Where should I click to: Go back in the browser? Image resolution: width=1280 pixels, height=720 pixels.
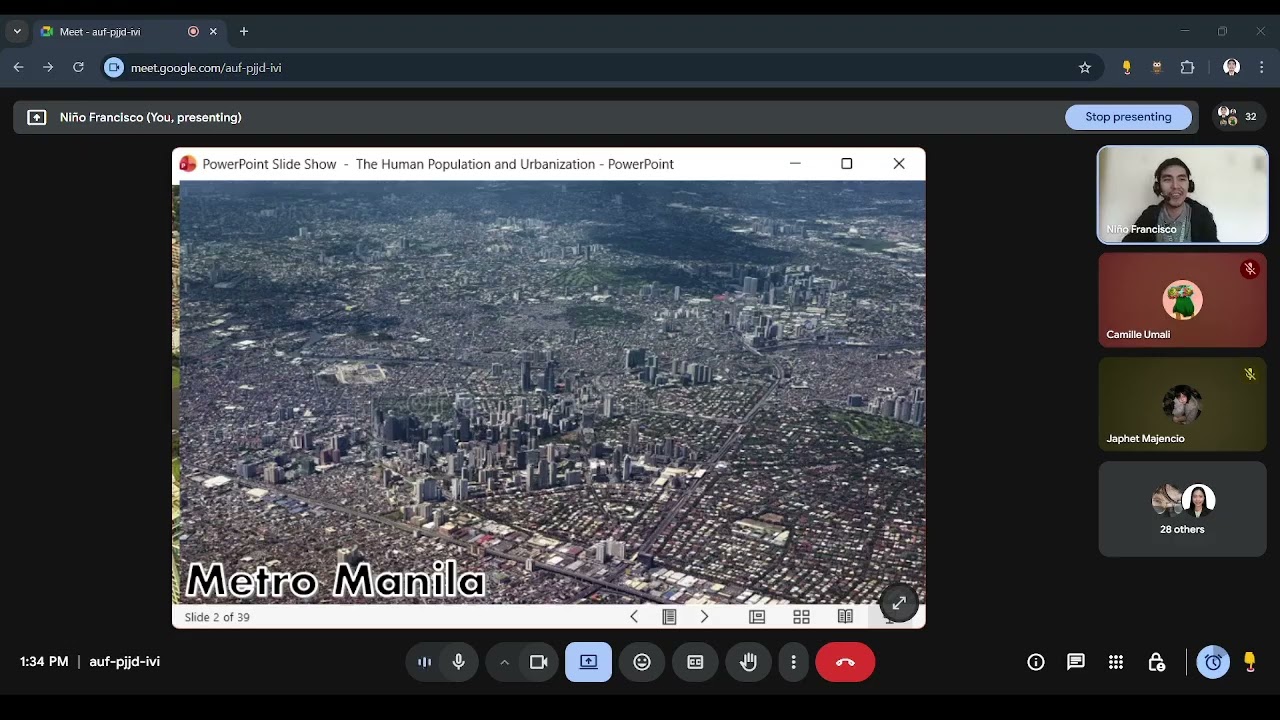click(x=18, y=68)
